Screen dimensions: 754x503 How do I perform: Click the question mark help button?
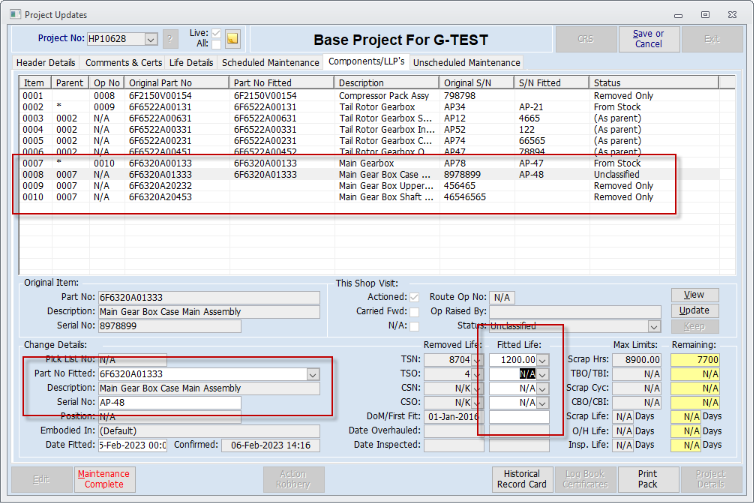[170, 39]
